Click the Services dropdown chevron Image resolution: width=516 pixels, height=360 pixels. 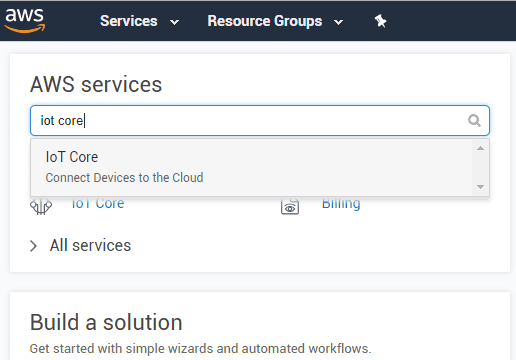174,22
